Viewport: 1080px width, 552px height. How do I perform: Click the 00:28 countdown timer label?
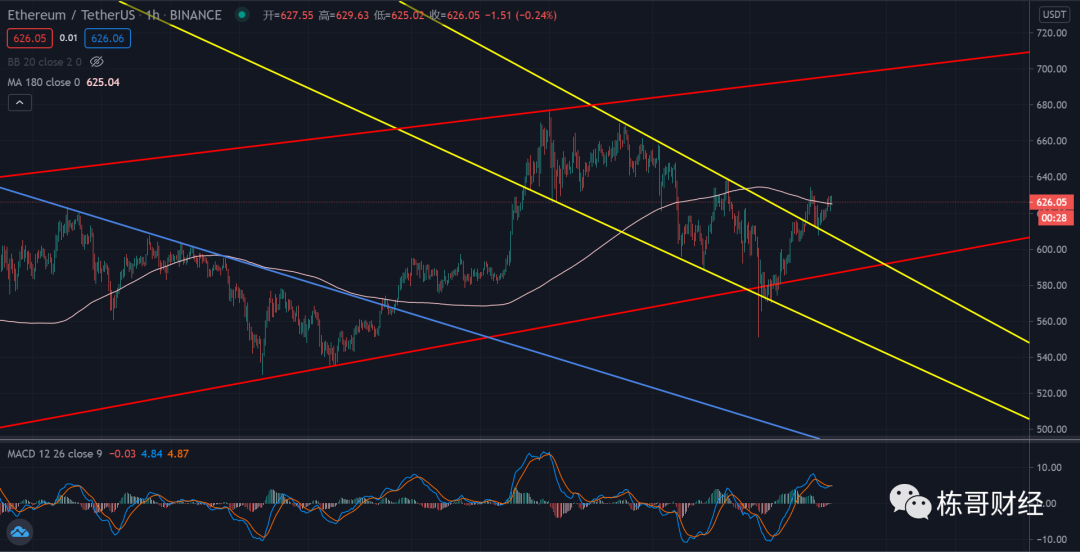point(1054,216)
